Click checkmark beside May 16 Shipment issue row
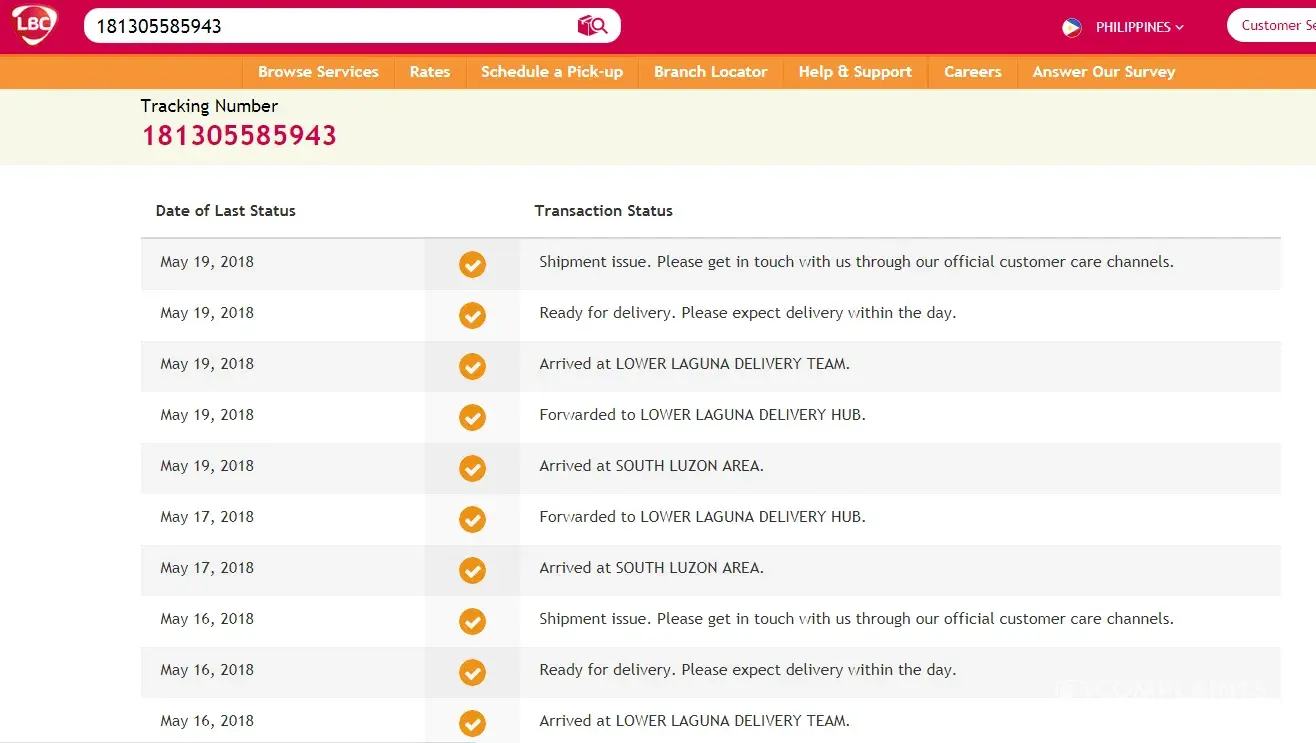This screenshot has height=743, width=1316. coord(472,621)
